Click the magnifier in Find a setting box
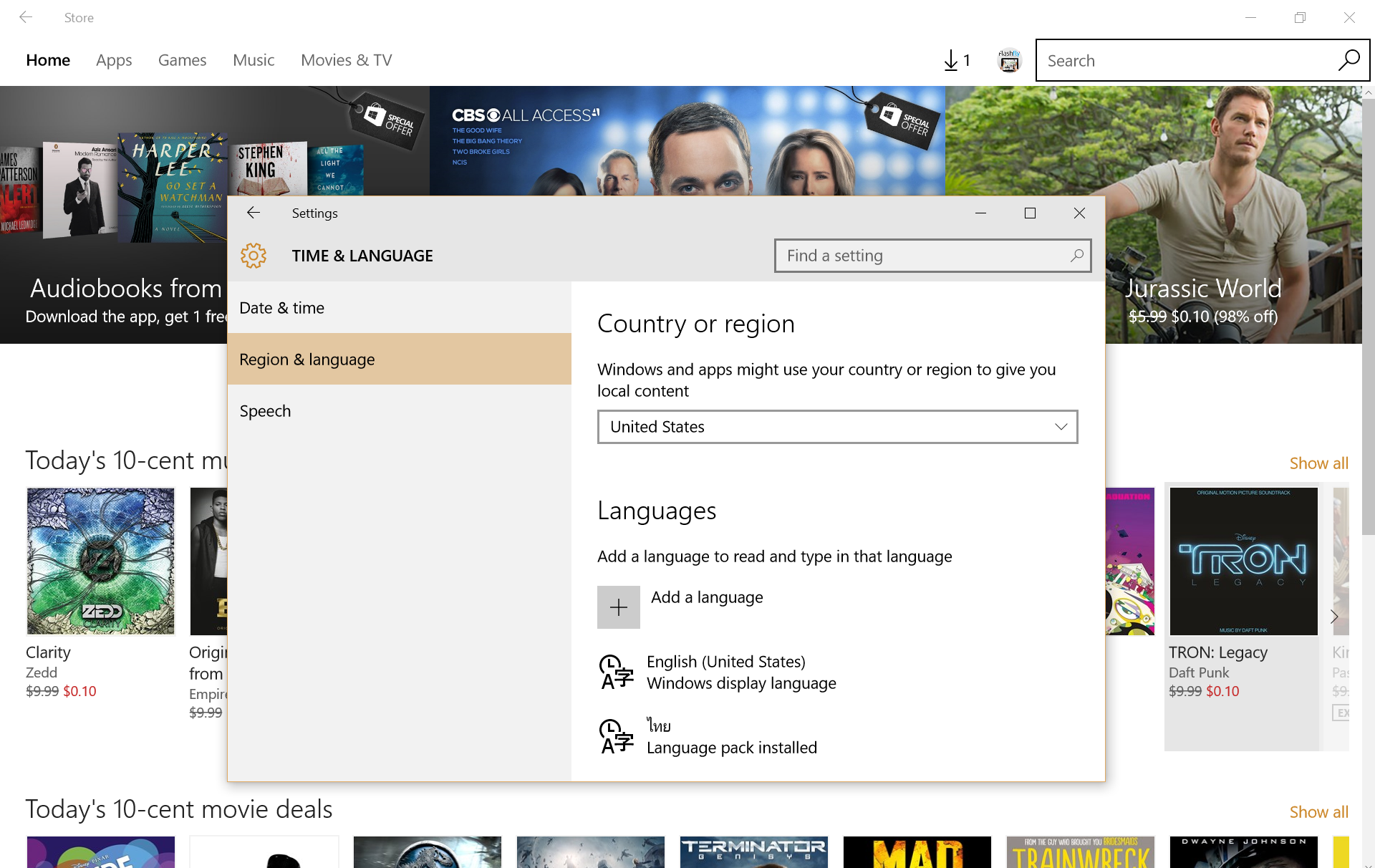This screenshot has height=868, width=1375. (x=1076, y=256)
